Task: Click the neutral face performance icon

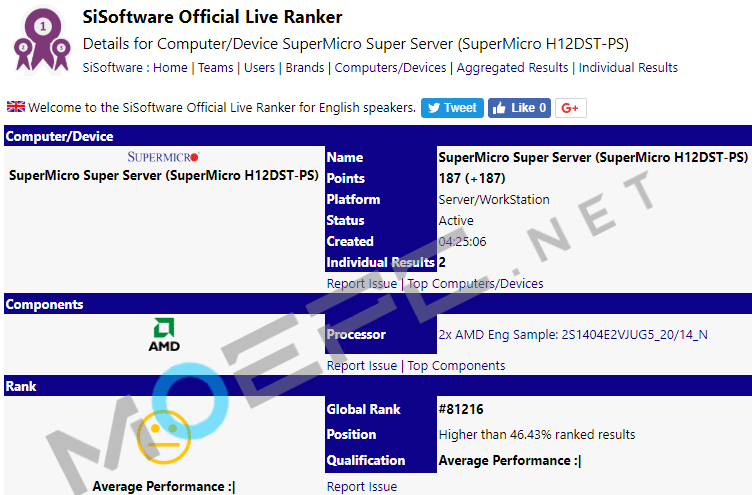Action: 164,436
